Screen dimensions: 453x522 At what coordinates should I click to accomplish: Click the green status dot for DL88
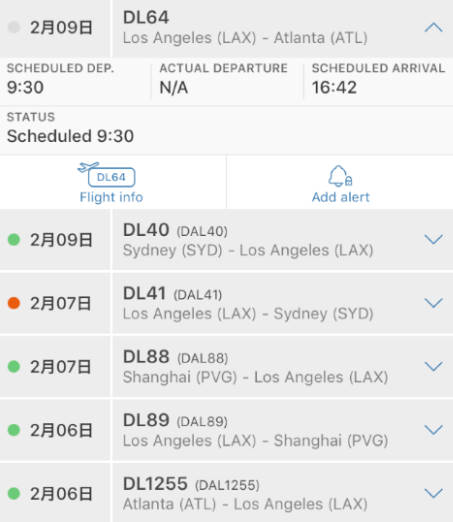coord(14,366)
